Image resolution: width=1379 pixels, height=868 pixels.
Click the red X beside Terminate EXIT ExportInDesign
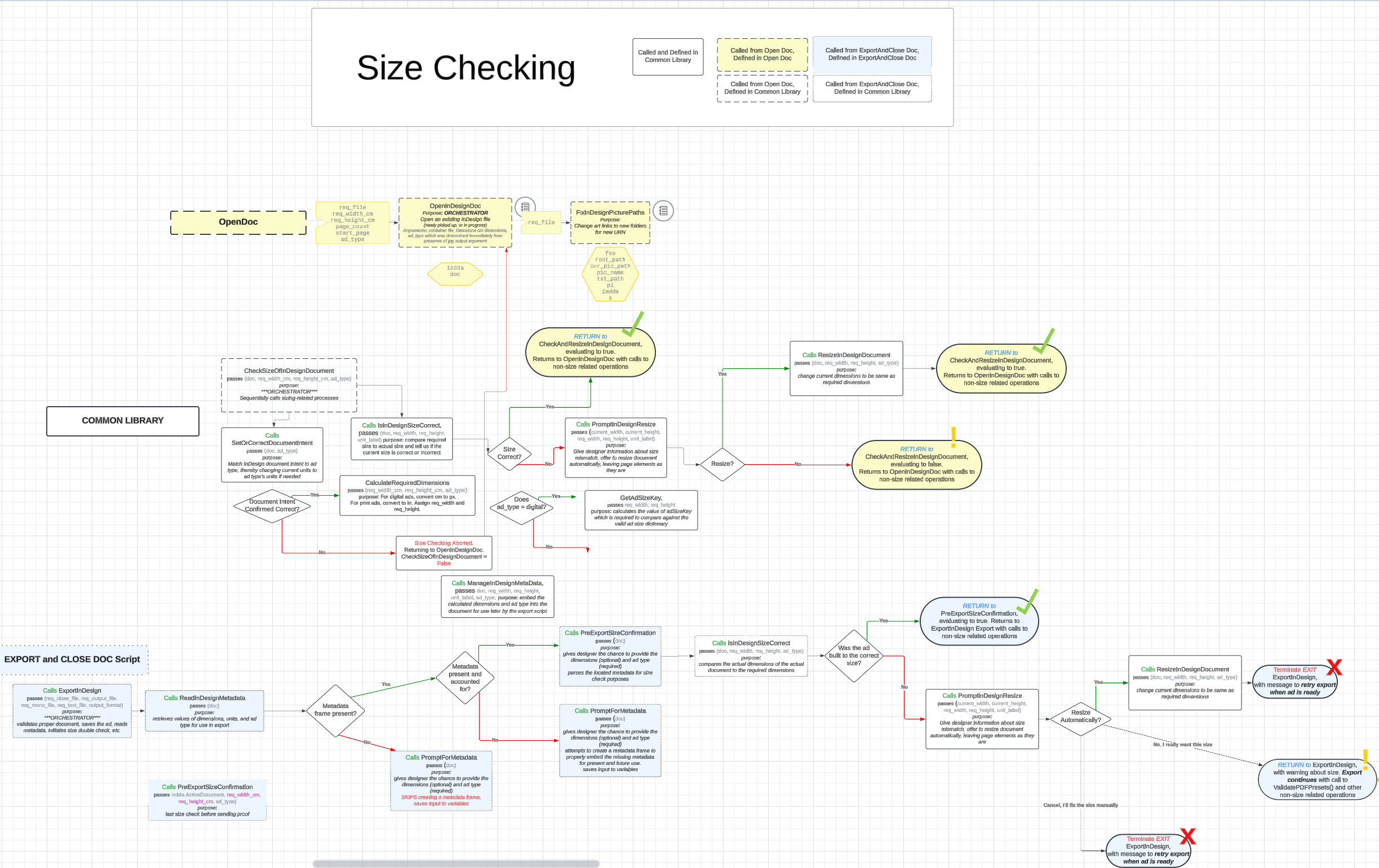tap(1334, 666)
